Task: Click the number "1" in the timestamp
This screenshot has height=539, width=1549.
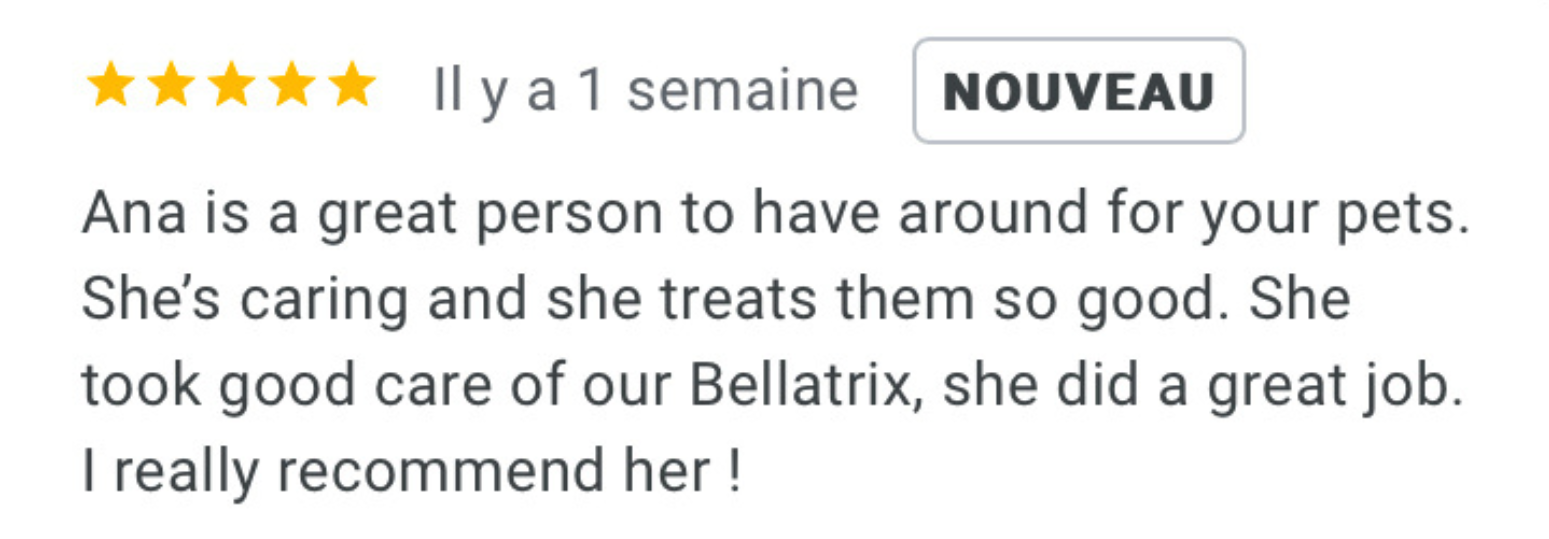Action: [592, 93]
